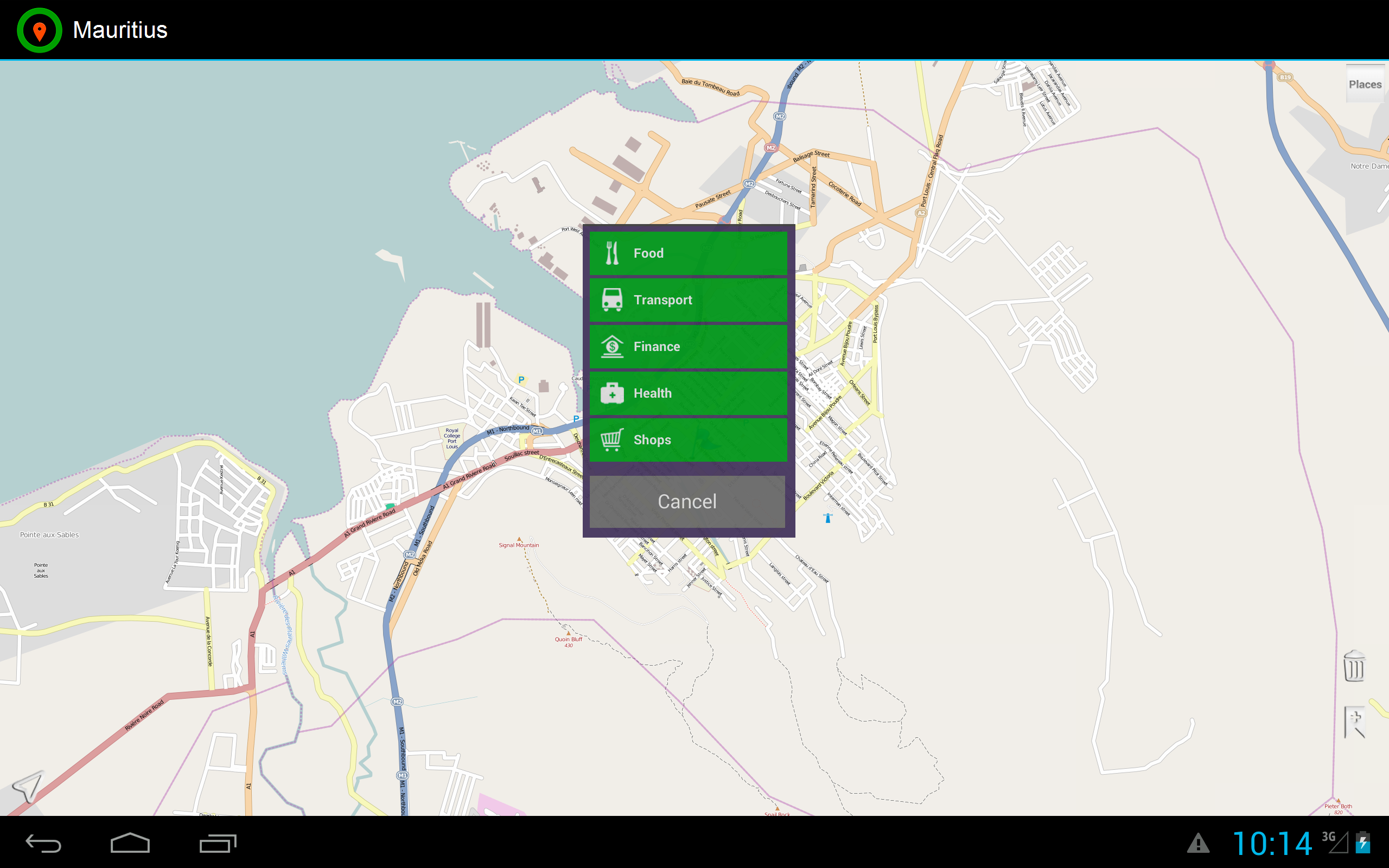Choose Transport from the category list
Screen dimensions: 1389x868
tap(687, 299)
